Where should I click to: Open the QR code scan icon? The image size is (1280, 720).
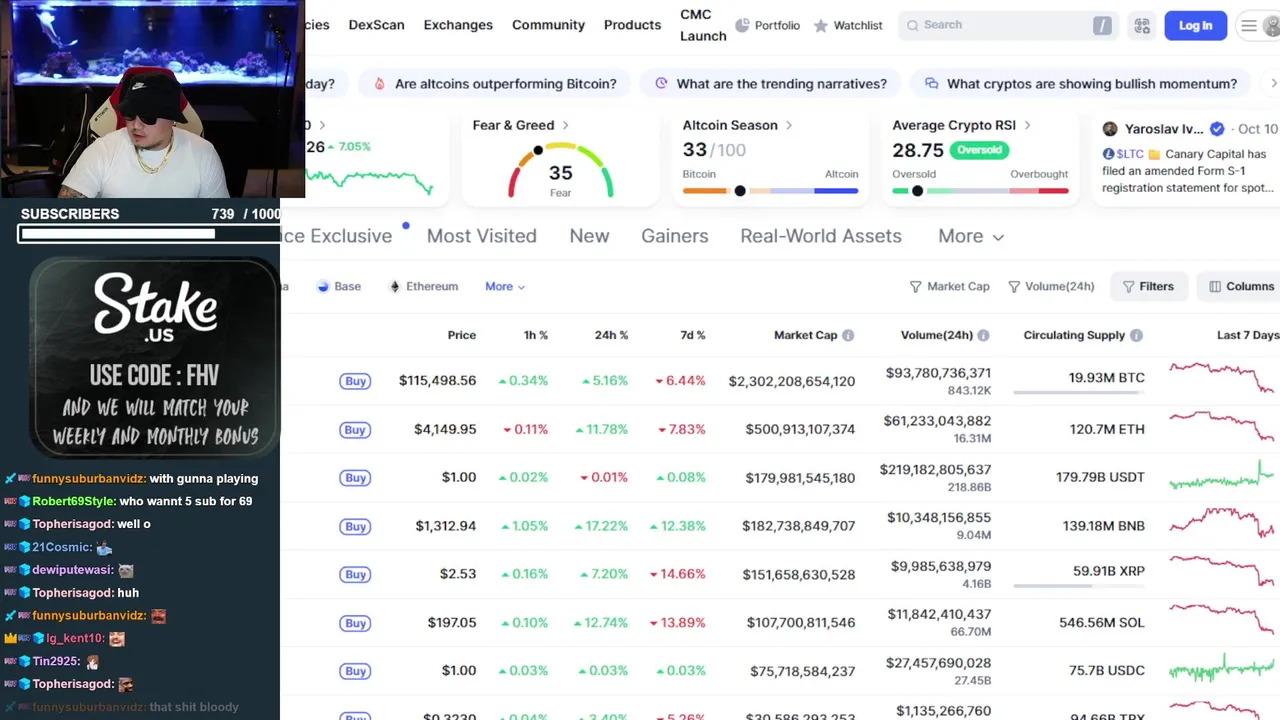[x=1142, y=26]
